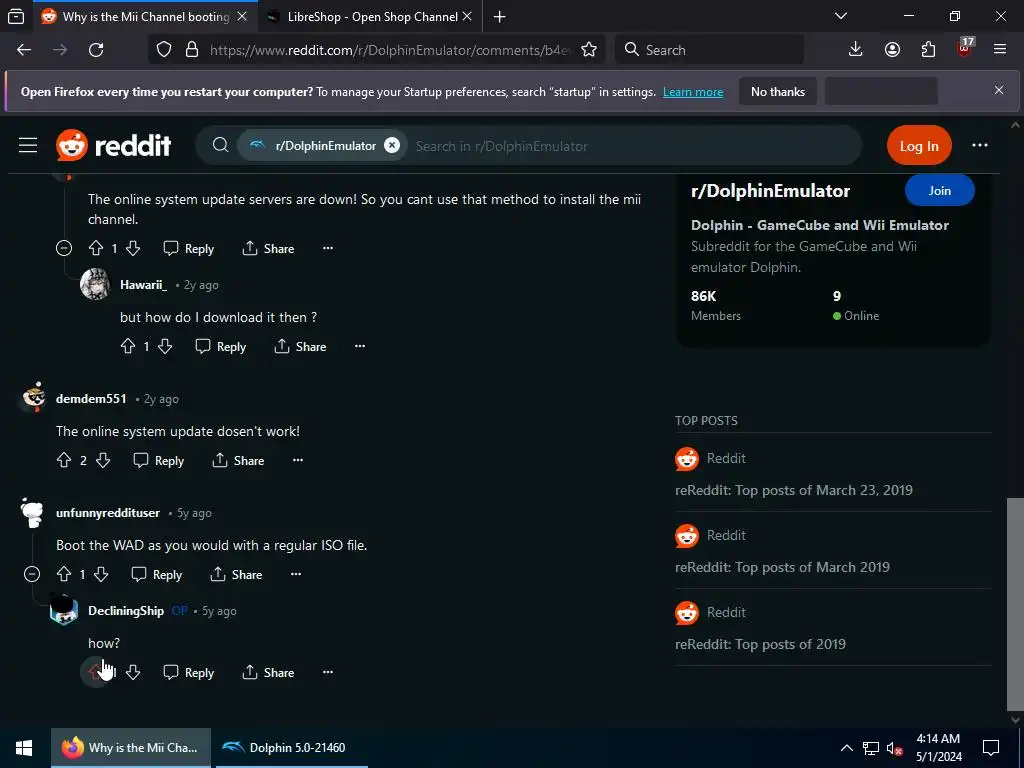The image size is (1024, 768).
Task: Open the Extensions puzzle-piece menu
Action: click(928, 50)
